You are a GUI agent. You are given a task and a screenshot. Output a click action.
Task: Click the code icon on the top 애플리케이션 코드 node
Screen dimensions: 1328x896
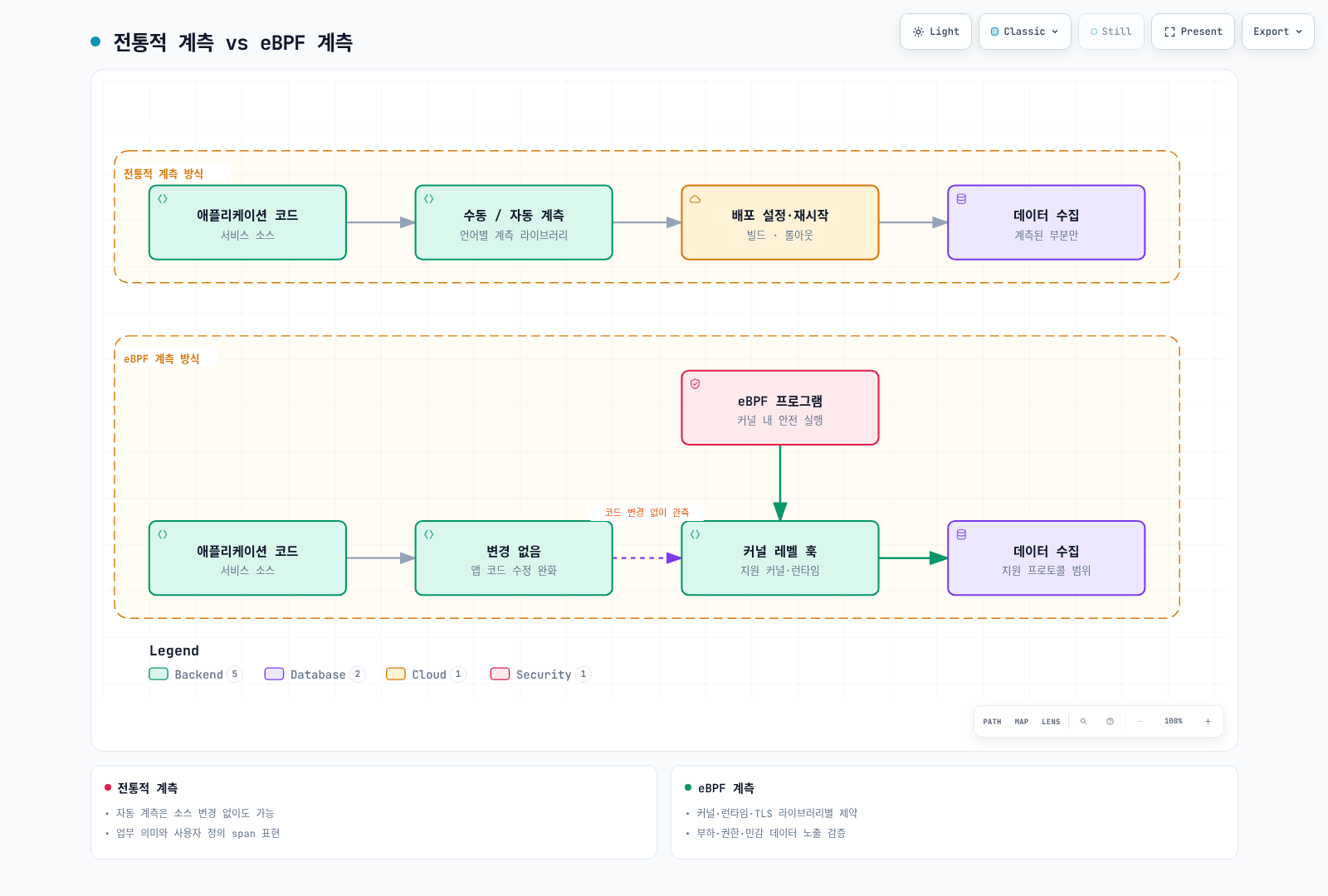[163, 199]
